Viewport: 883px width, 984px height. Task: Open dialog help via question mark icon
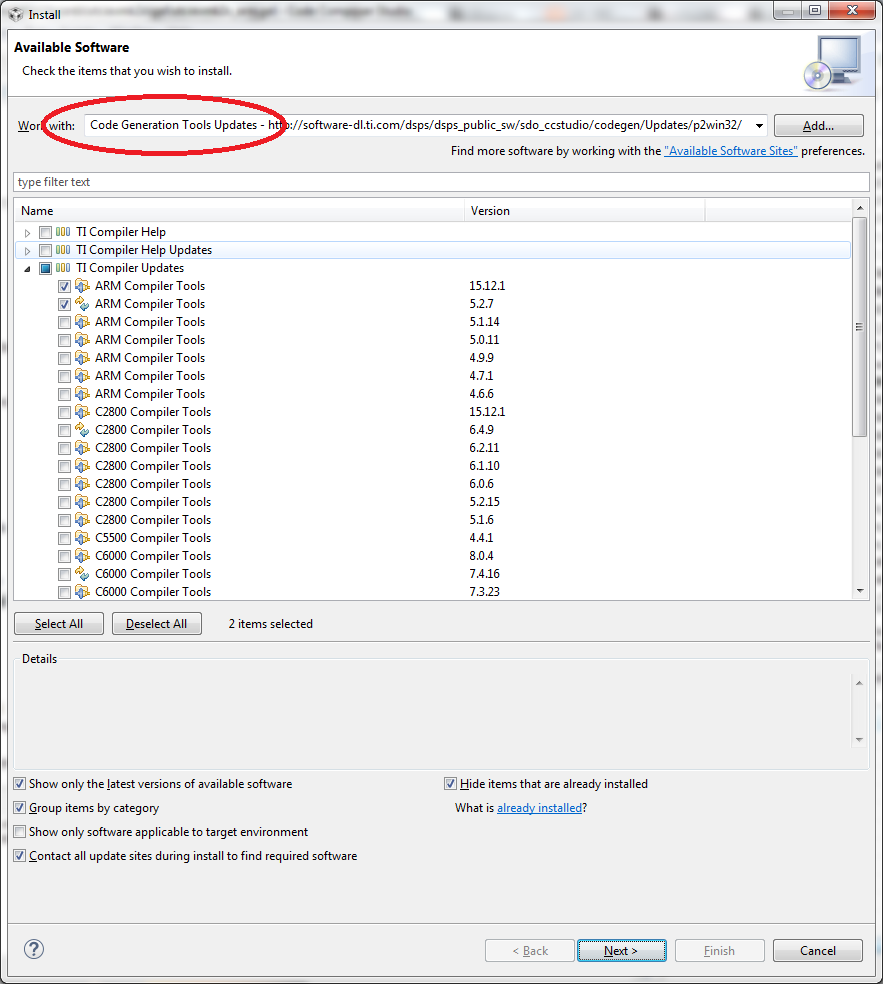[x=34, y=949]
